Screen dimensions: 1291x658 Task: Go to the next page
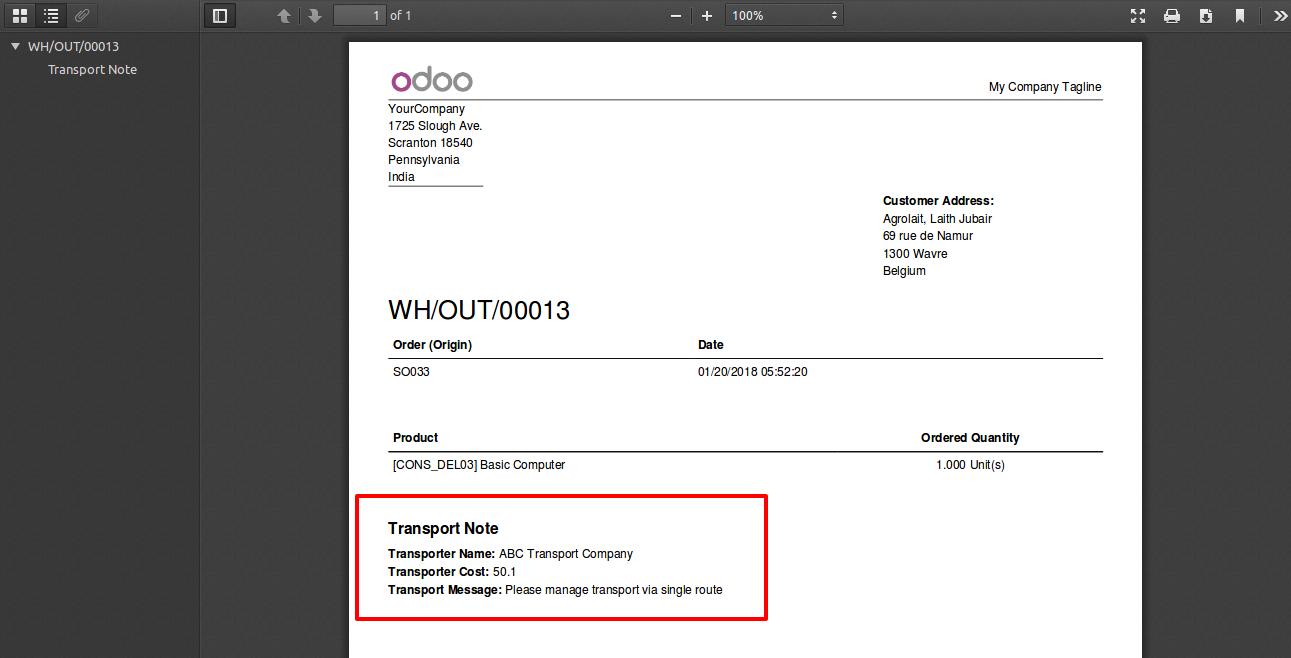[314, 15]
